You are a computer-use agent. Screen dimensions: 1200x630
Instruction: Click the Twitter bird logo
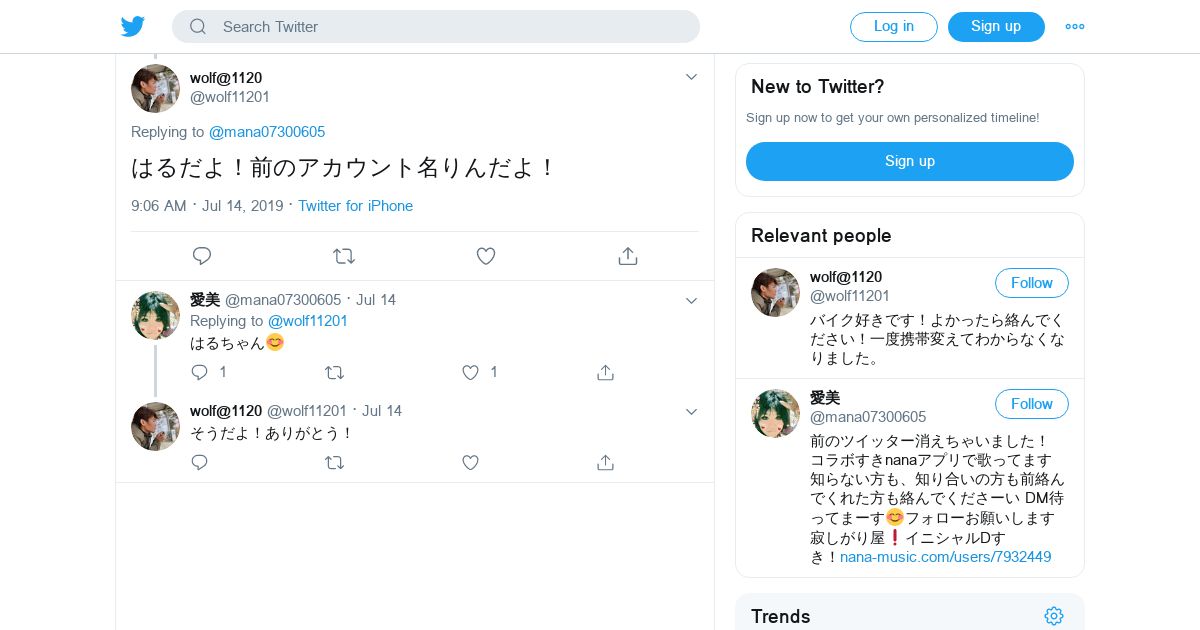tap(133, 27)
